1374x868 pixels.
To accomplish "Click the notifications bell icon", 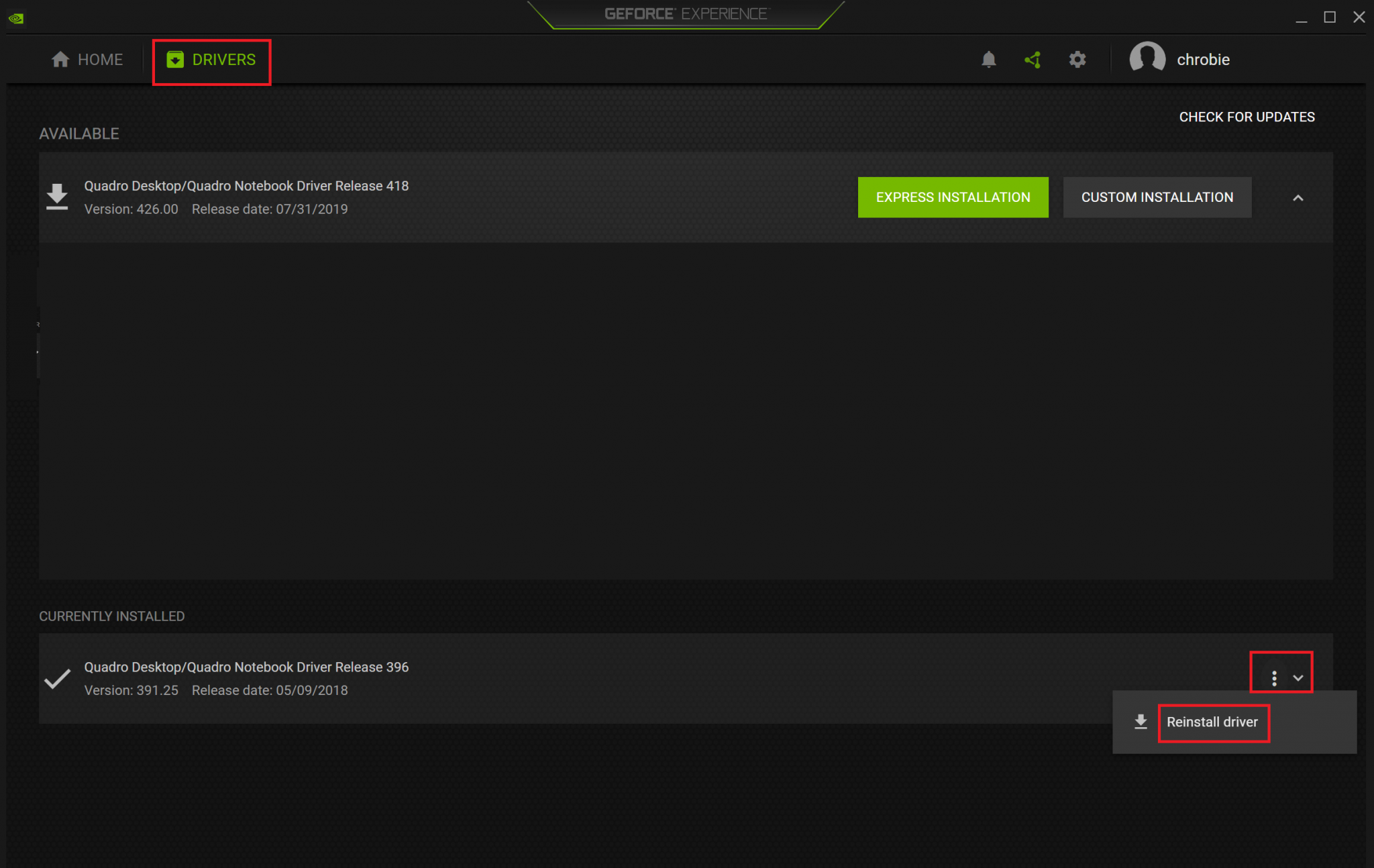I will click(x=989, y=59).
